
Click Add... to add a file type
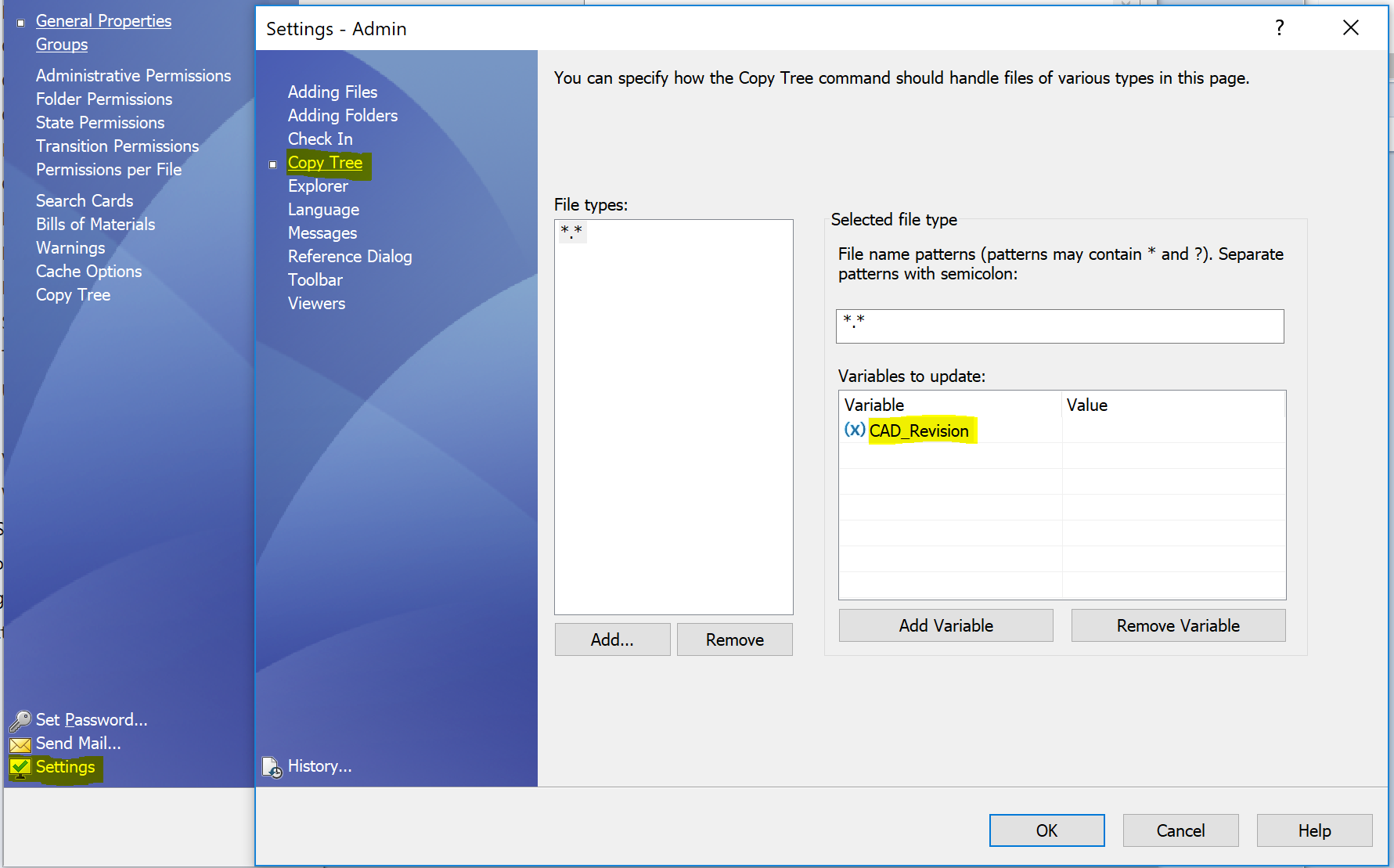612,639
